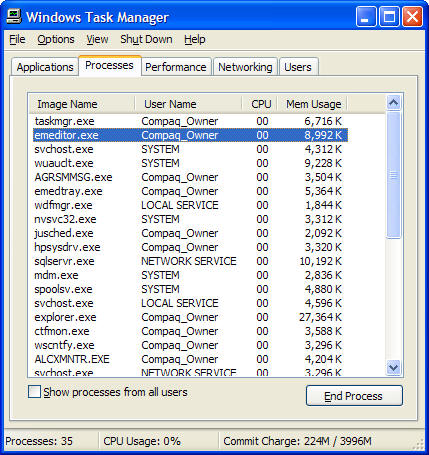
Task: Click the End Process button
Action: [354, 396]
